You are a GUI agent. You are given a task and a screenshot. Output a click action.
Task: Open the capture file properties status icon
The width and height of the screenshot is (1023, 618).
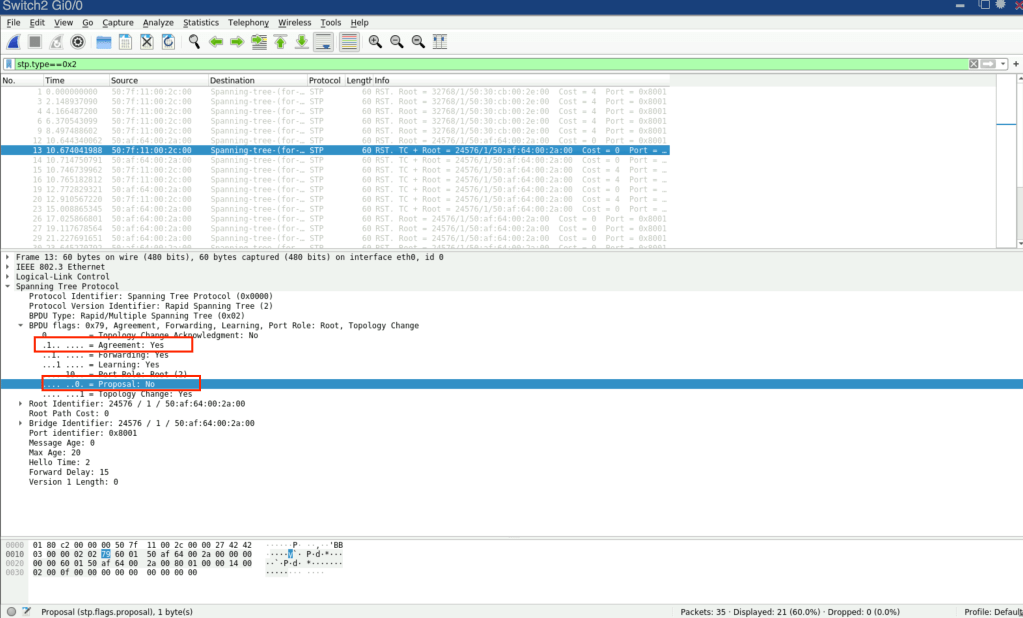tap(26, 611)
